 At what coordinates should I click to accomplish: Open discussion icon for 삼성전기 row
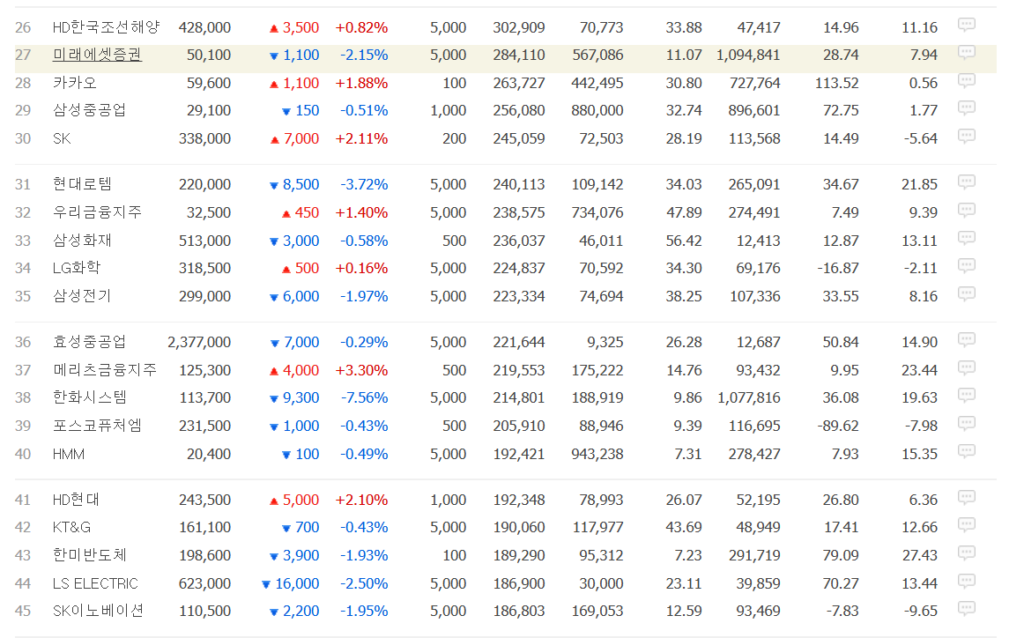point(966,293)
